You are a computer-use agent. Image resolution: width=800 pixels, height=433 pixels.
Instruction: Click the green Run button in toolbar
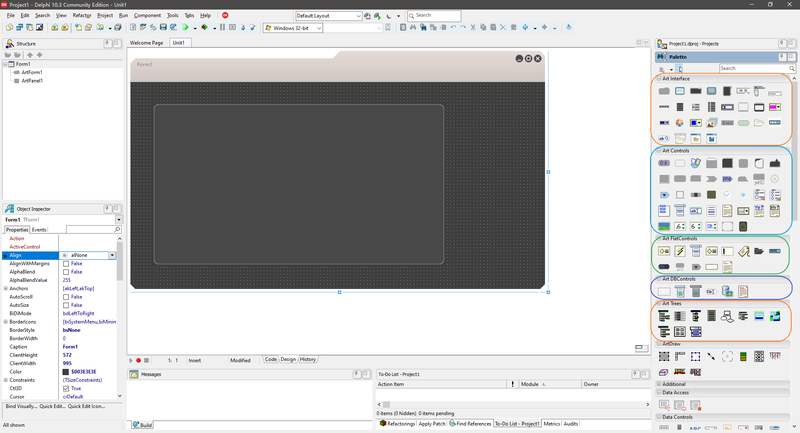(185, 27)
